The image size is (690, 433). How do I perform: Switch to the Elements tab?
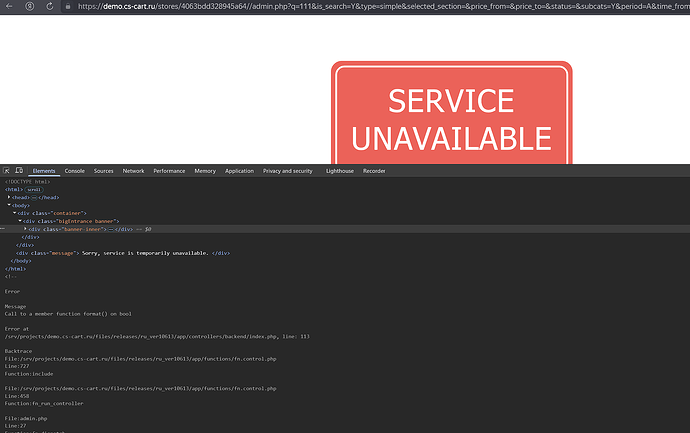(x=44, y=171)
